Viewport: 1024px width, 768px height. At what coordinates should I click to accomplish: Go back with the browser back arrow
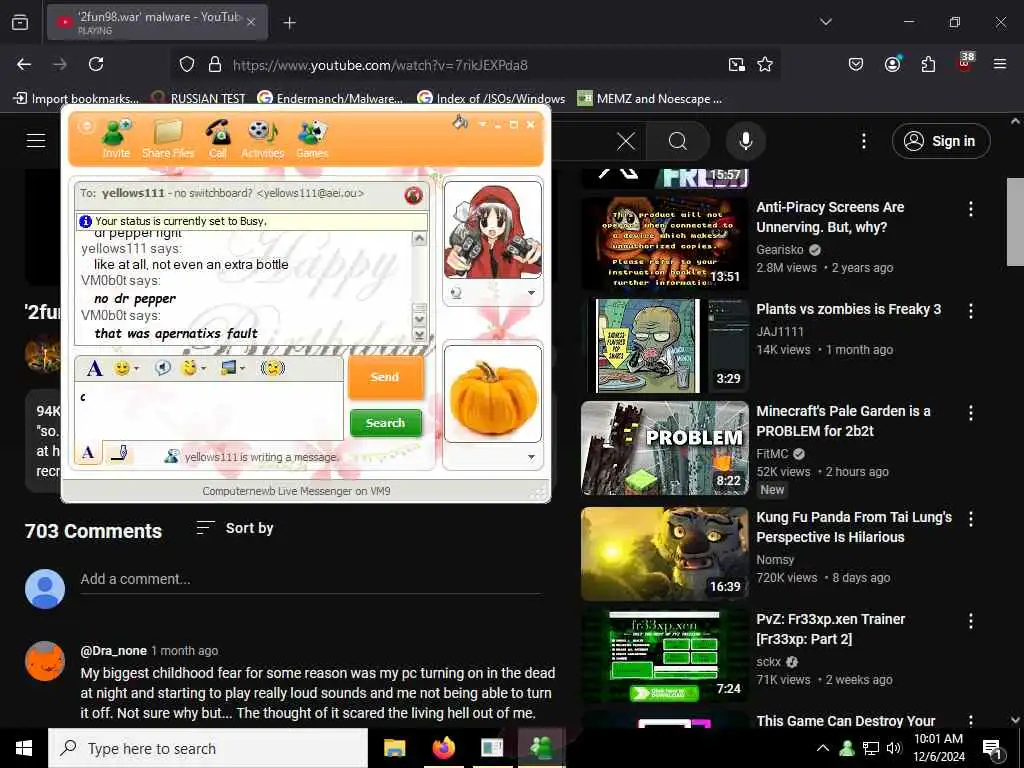coord(24,64)
